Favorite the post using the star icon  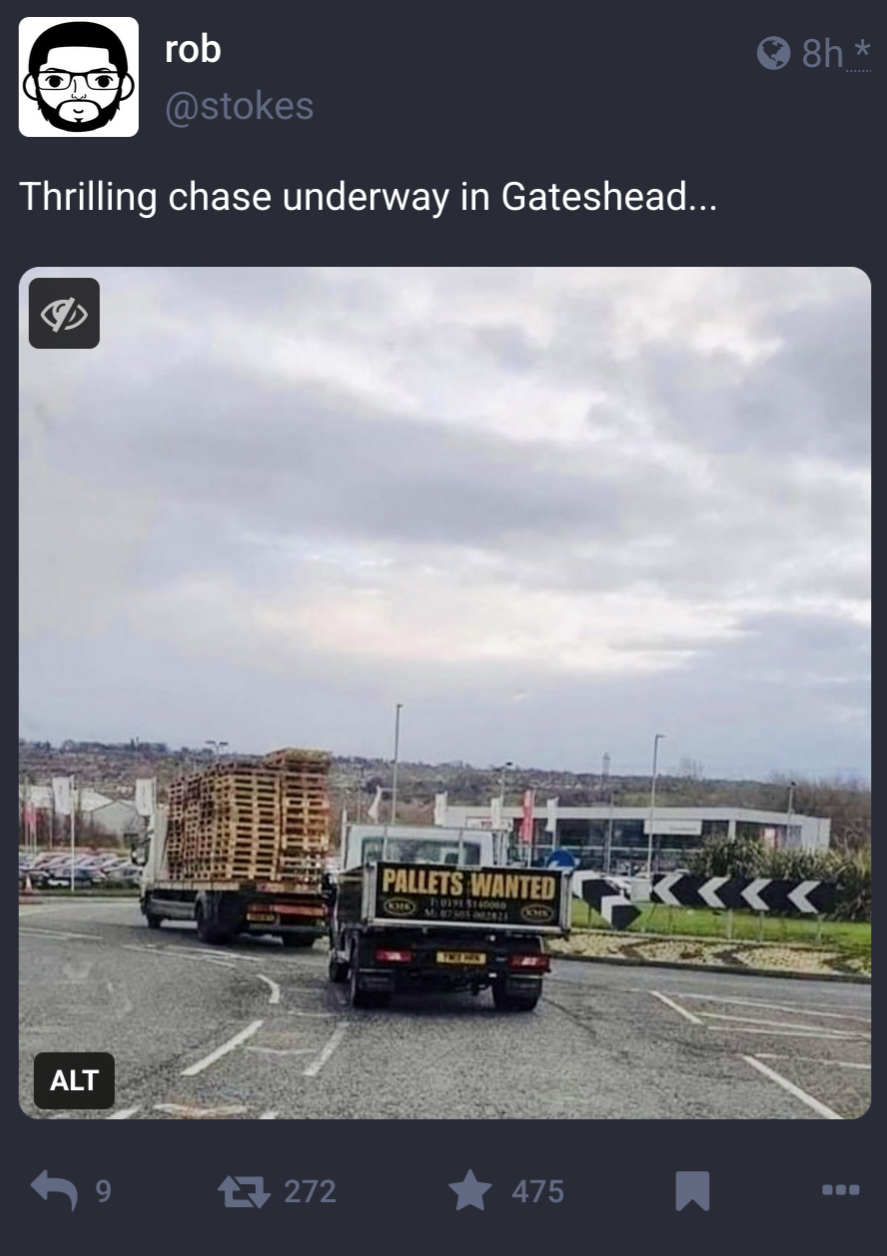tap(470, 1190)
